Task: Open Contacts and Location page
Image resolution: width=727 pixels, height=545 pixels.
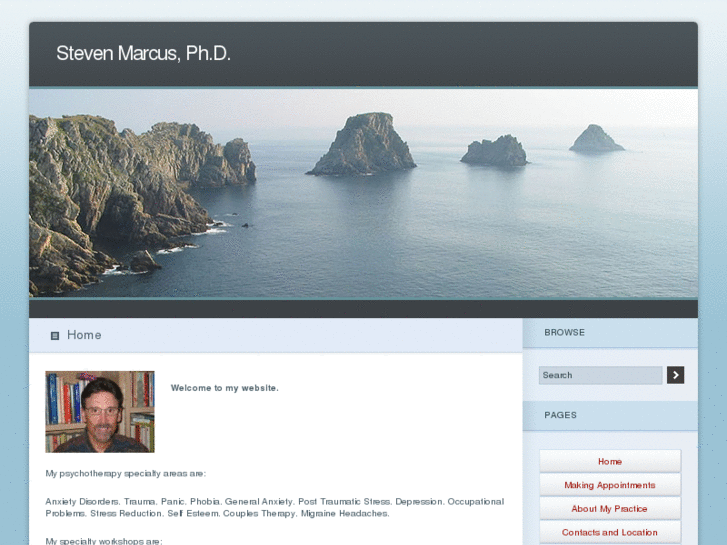Action: click(x=610, y=532)
